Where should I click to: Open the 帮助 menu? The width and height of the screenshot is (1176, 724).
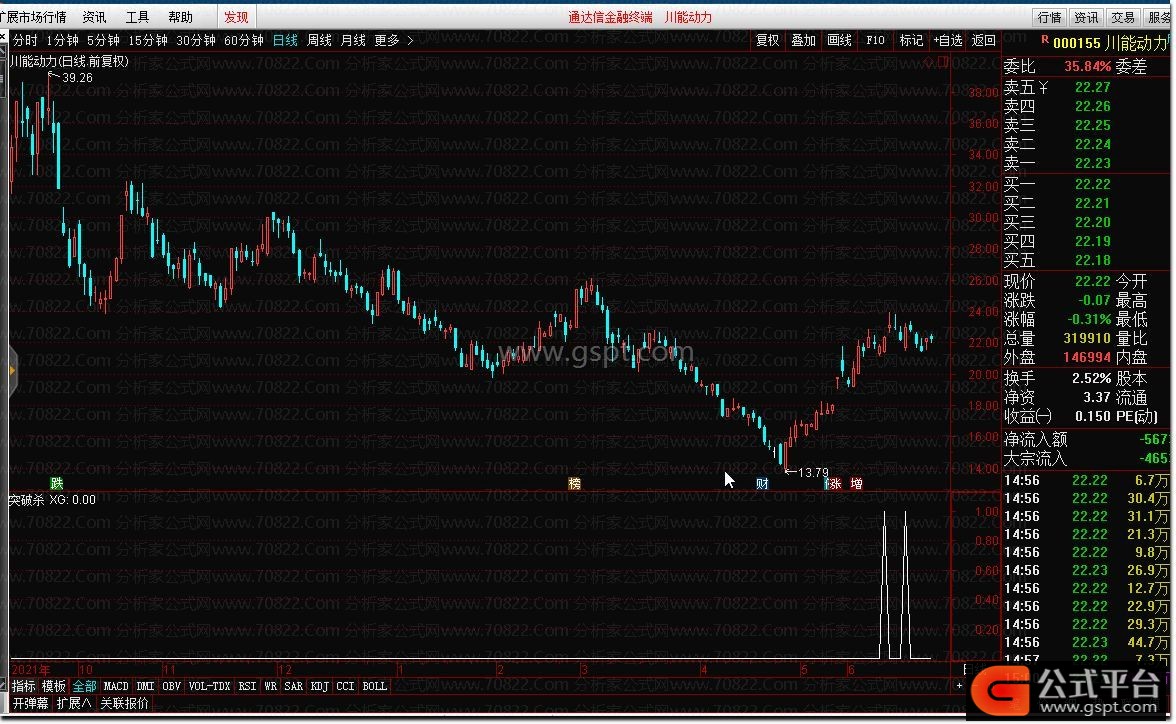[181, 17]
